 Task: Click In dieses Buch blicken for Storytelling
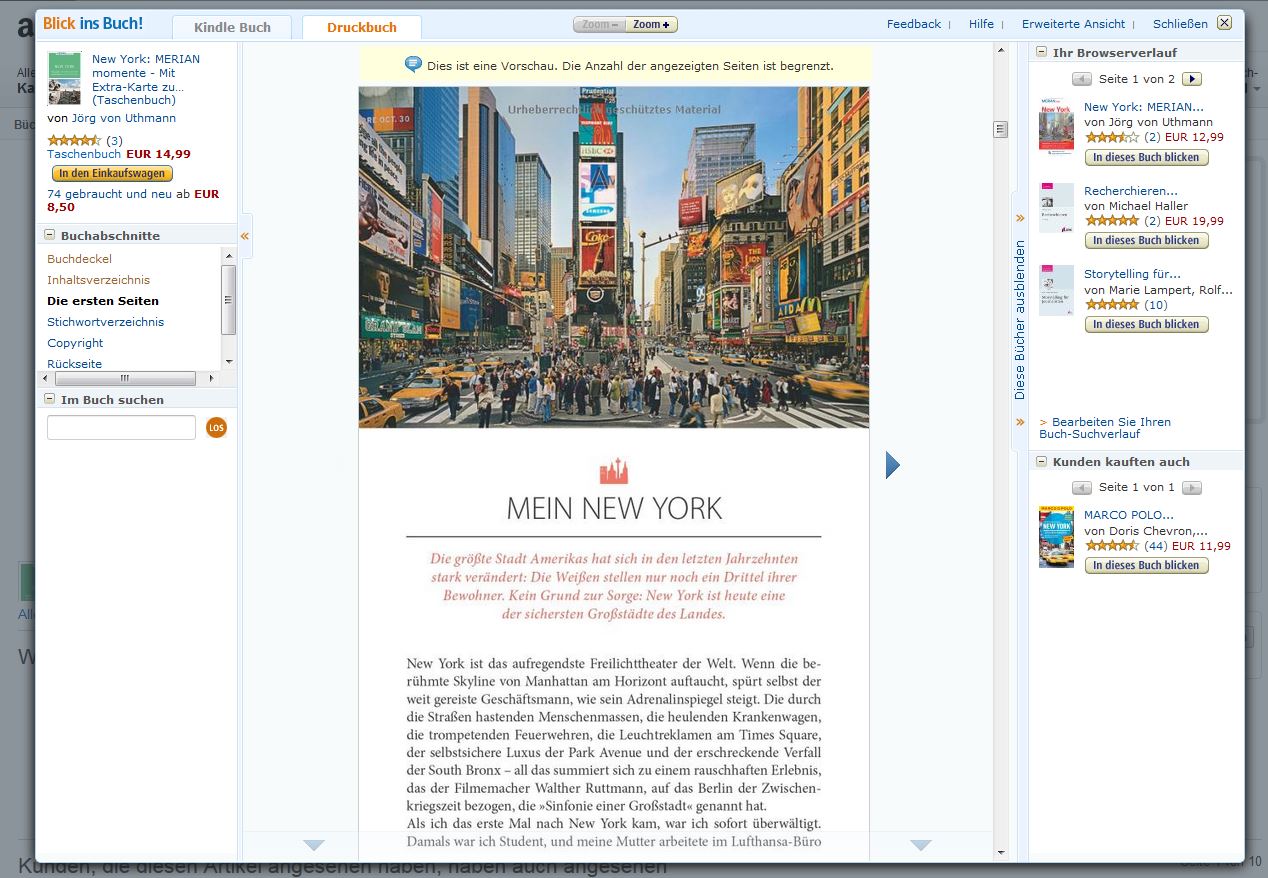[x=1146, y=324]
